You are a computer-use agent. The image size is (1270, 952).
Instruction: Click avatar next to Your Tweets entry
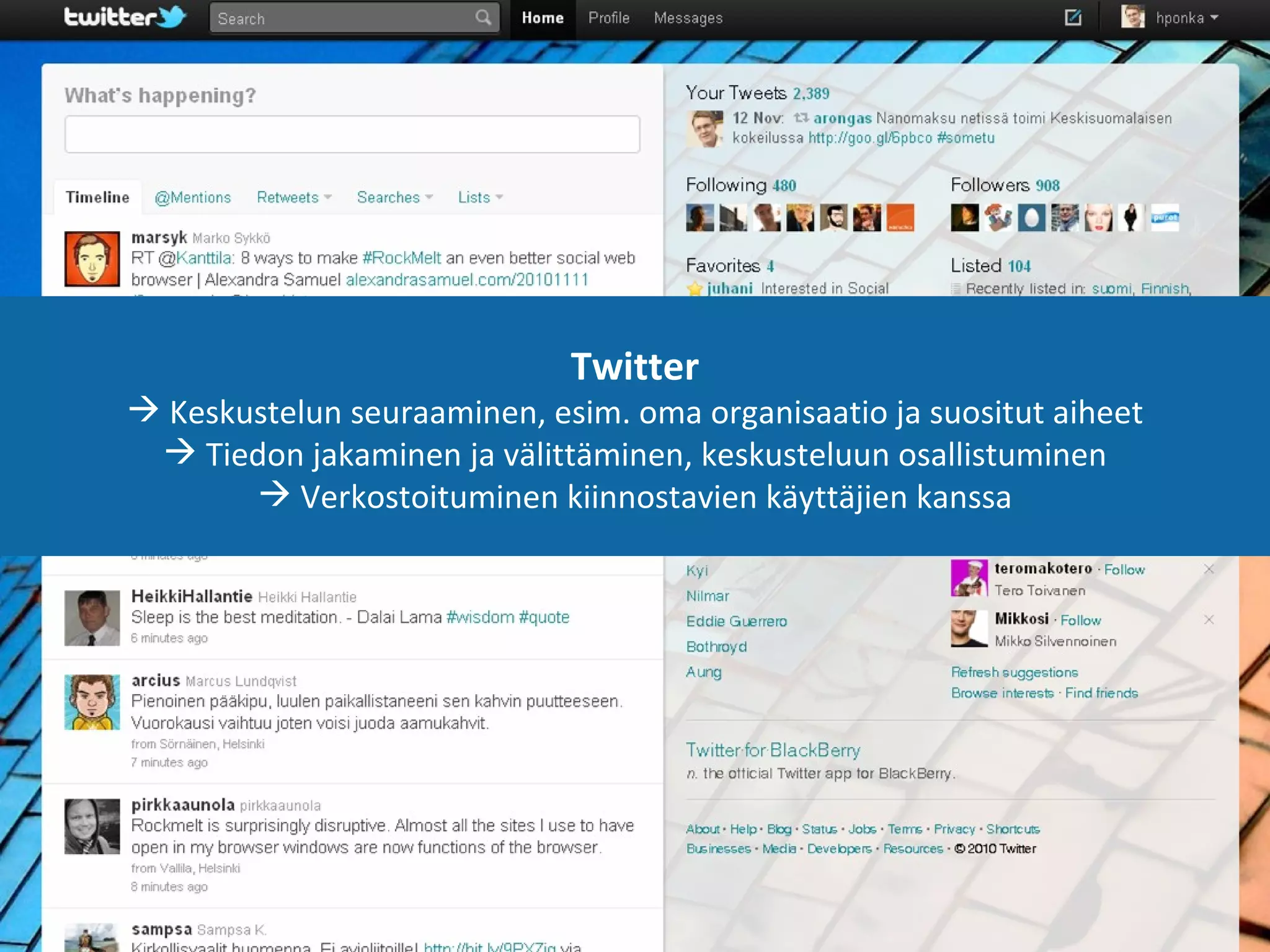[704, 129]
